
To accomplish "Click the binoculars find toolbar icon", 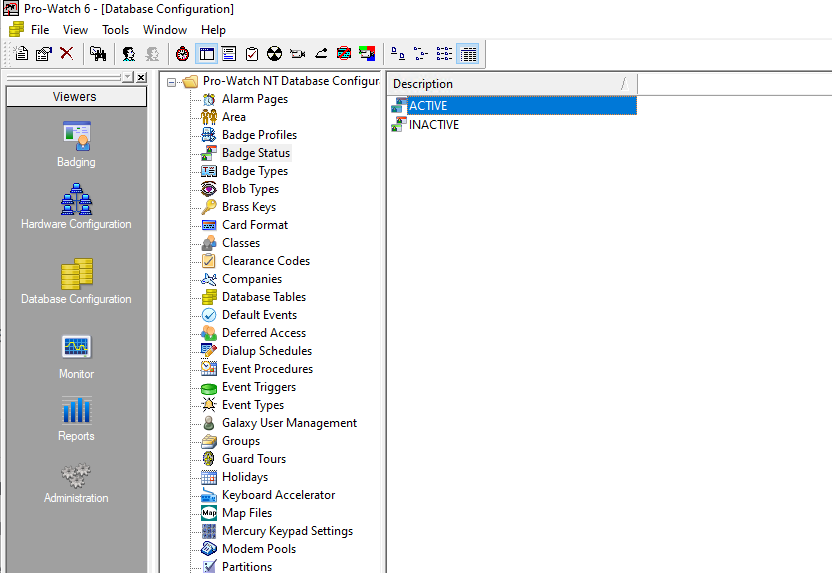I will pyautogui.click(x=97, y=54).
